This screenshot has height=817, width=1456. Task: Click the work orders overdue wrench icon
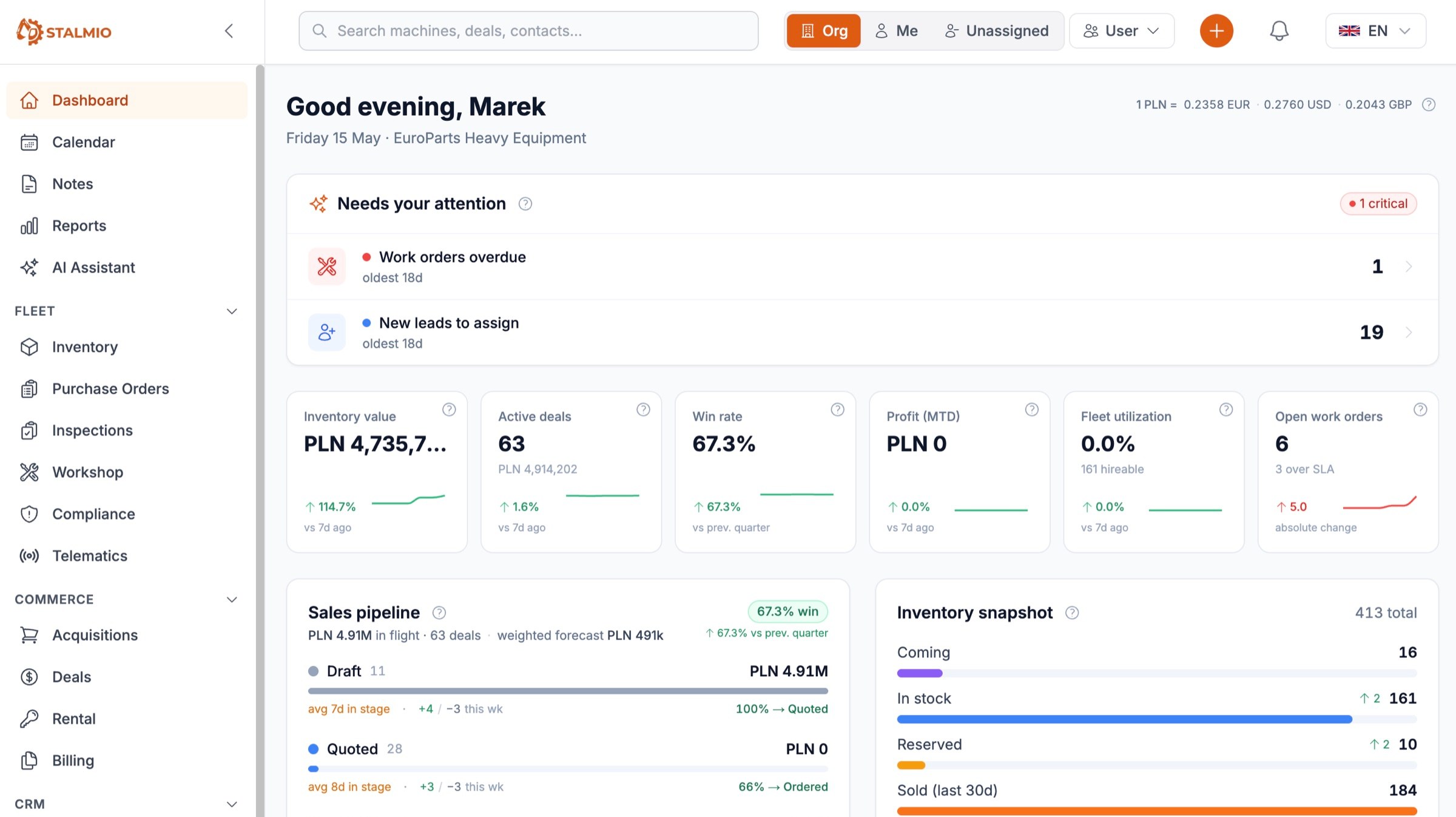tap(326, 266)
